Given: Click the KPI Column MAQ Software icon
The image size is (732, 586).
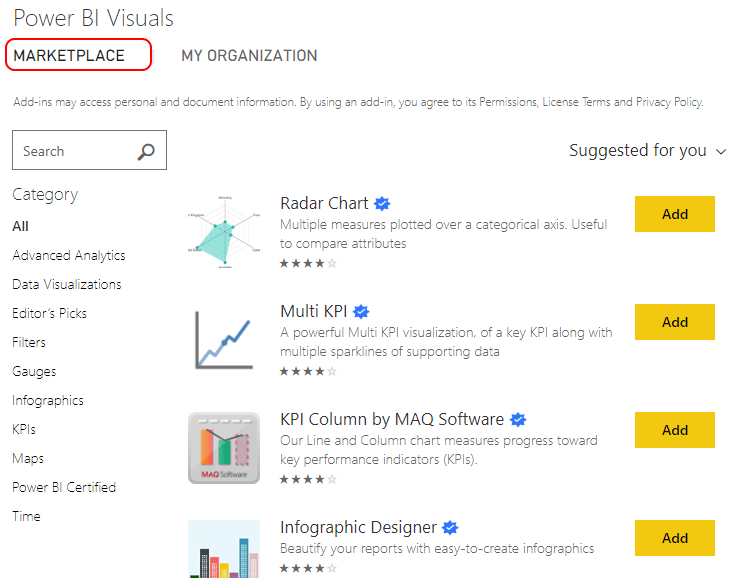Looking at the screenshot, I should [x=224, y=448].
